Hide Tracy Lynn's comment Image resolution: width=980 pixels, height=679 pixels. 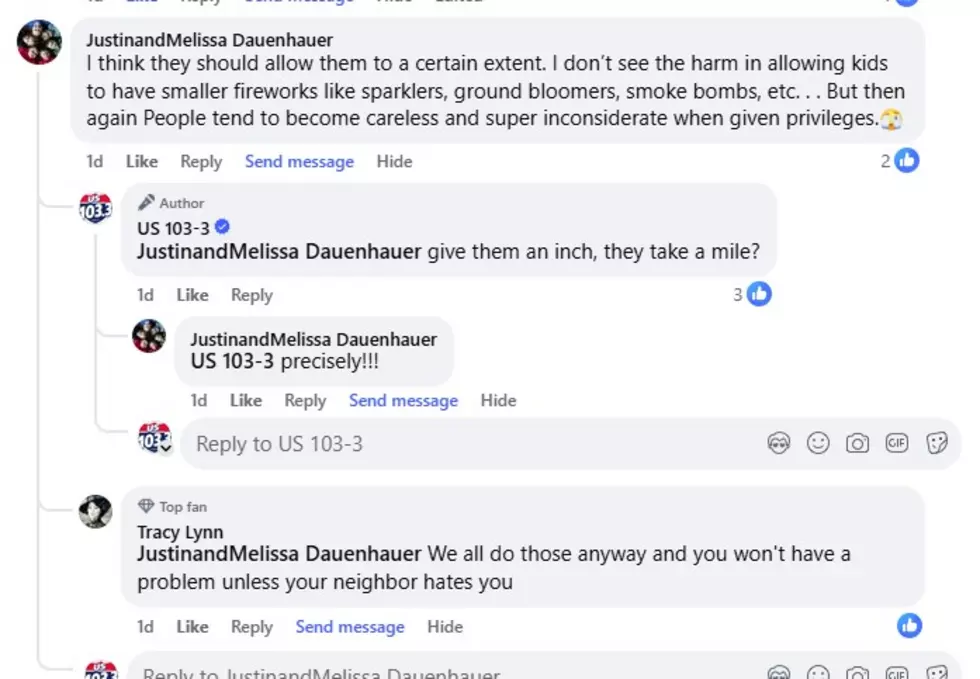(x=445, y=626)
